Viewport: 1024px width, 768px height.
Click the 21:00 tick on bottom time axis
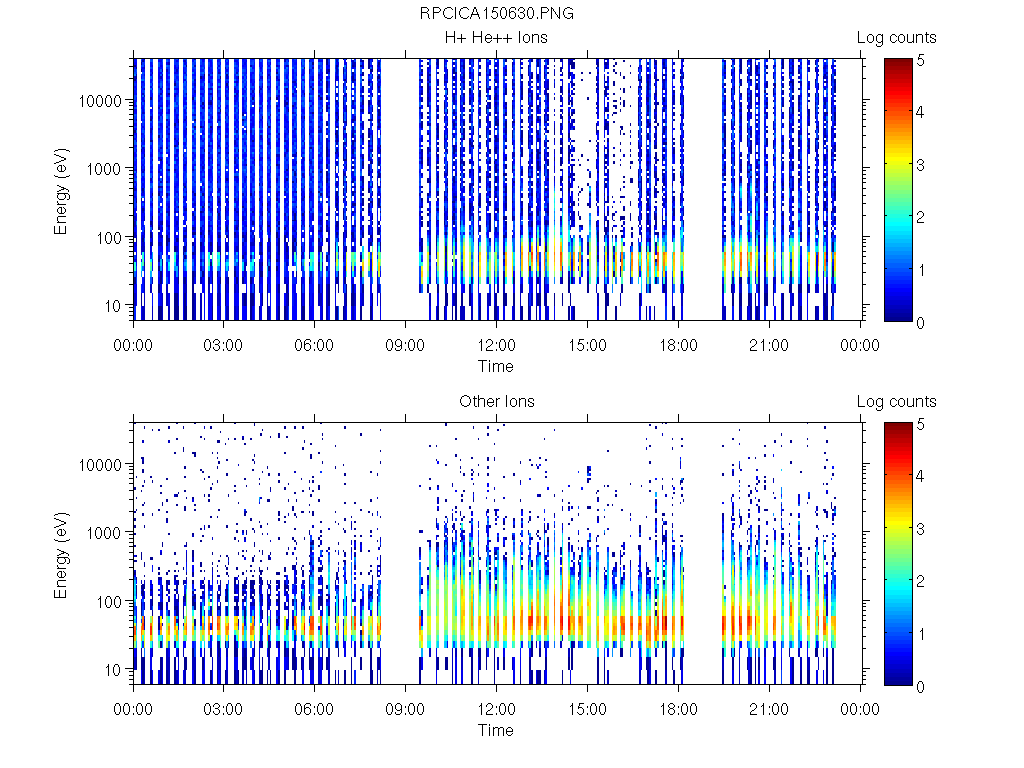tap(769, 710)
